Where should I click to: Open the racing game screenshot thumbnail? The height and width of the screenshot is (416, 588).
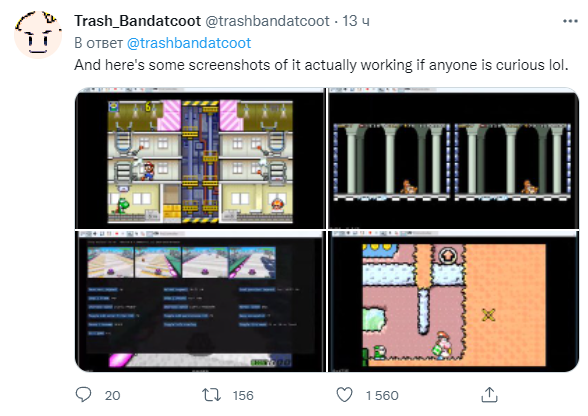pos(200,301)
